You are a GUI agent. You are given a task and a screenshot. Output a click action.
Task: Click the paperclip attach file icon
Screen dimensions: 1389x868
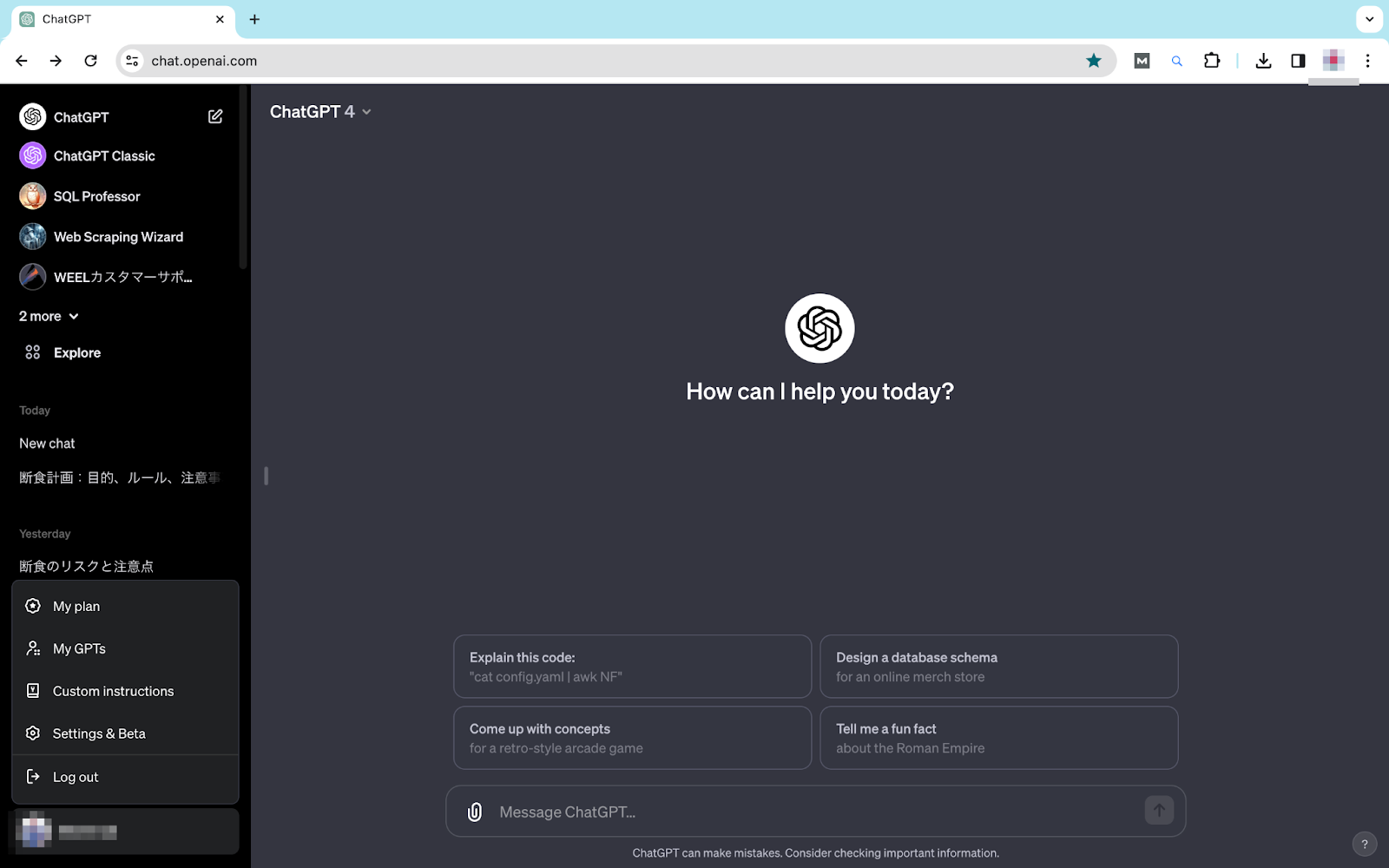[475, 812]
